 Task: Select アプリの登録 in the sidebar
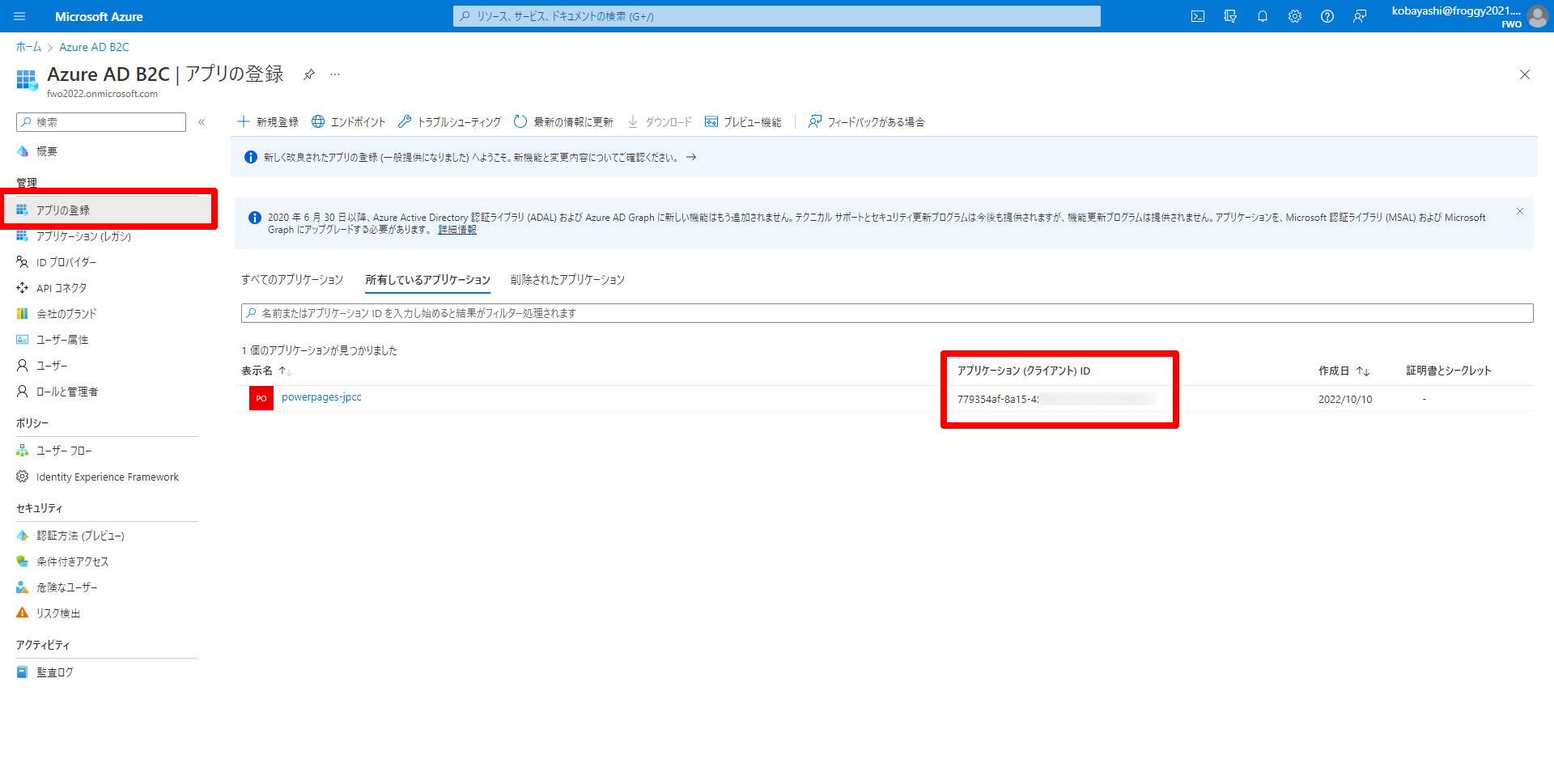point(108,210)
